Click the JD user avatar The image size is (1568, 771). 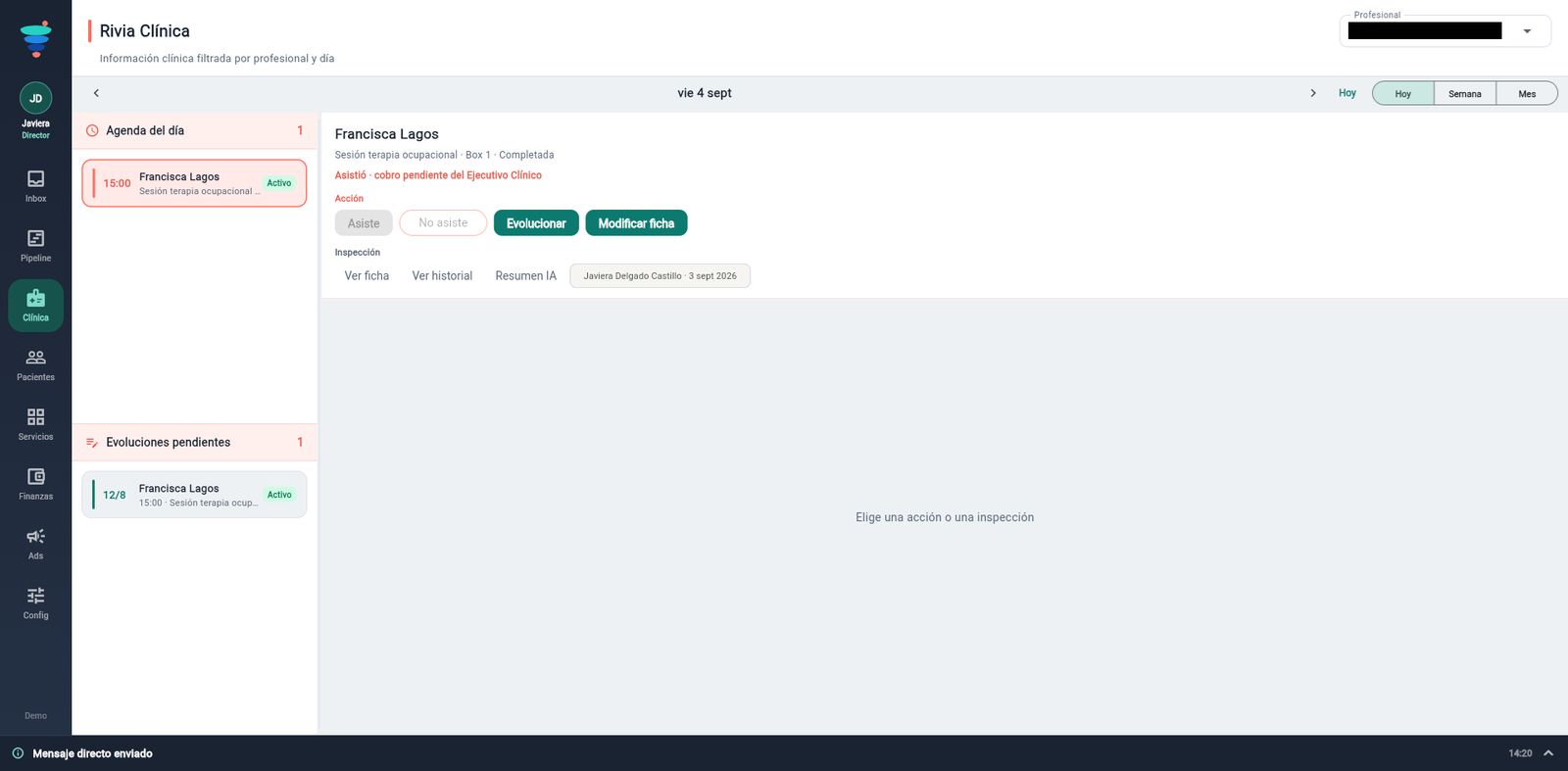click(35, 98)
